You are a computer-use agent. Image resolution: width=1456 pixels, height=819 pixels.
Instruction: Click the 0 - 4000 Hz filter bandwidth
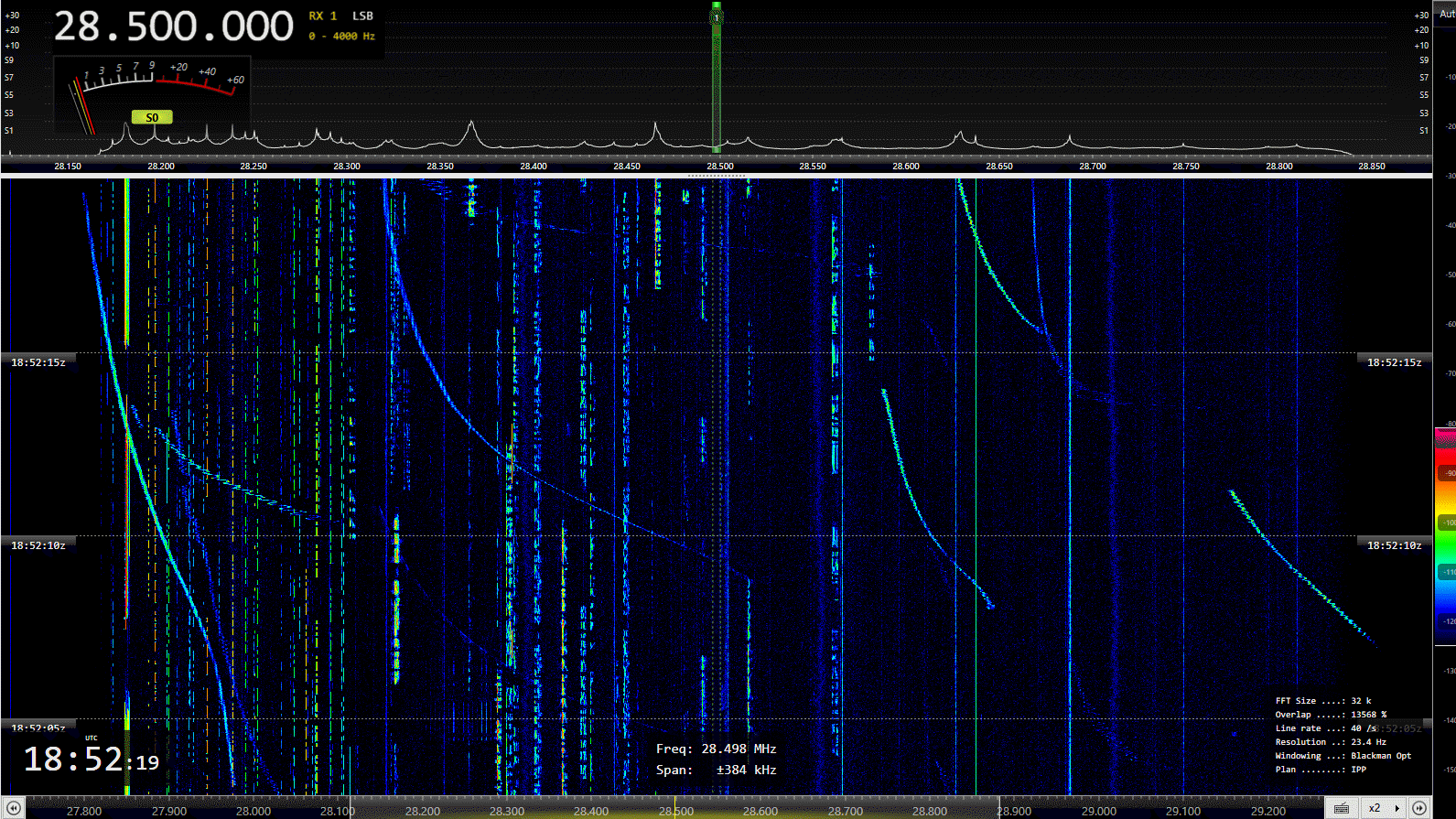(341, 37)
